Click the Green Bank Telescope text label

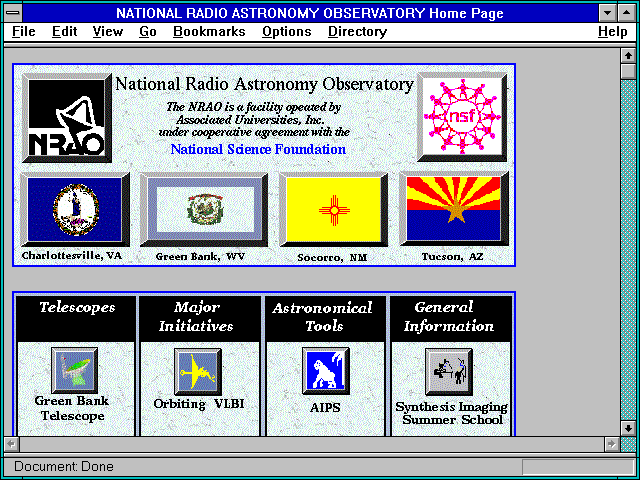[72, 408]
